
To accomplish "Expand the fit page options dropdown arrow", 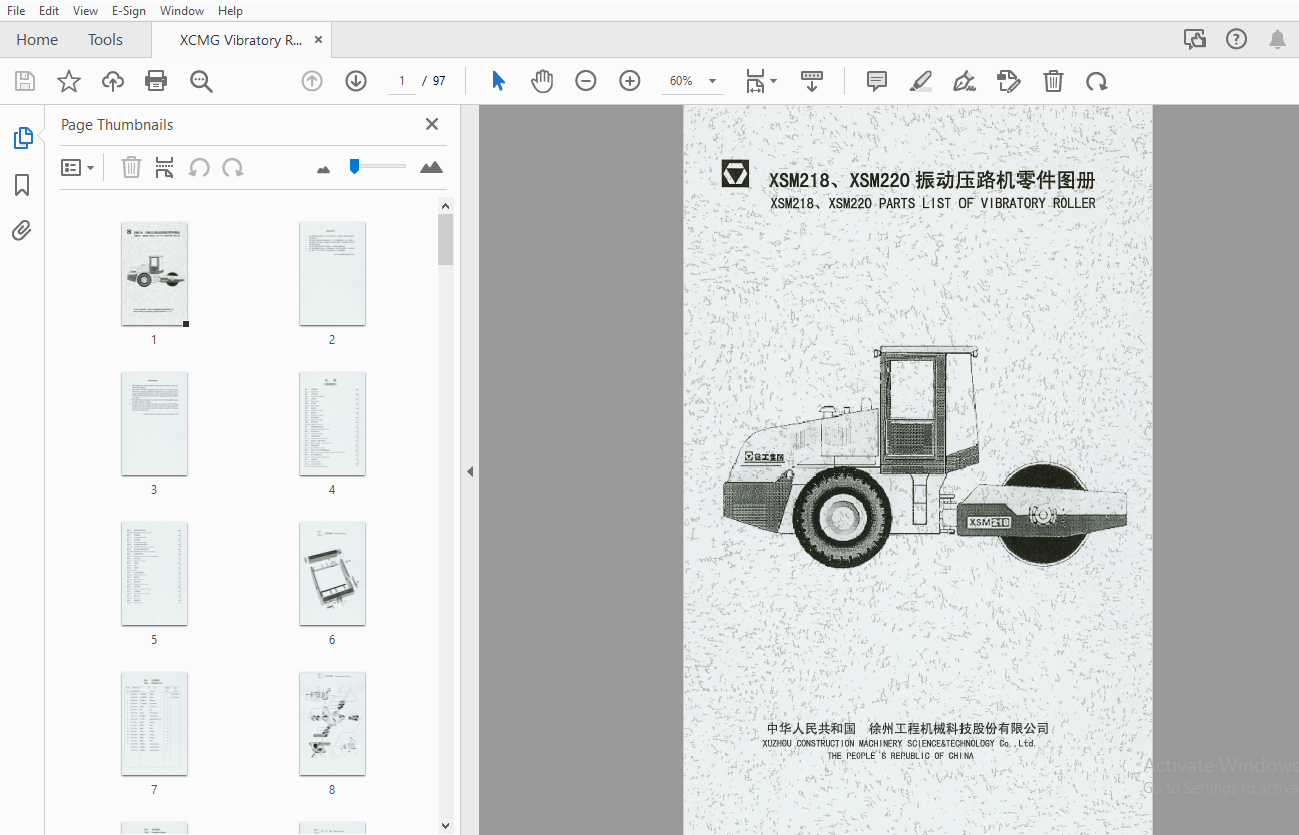I will click(773, 82).
